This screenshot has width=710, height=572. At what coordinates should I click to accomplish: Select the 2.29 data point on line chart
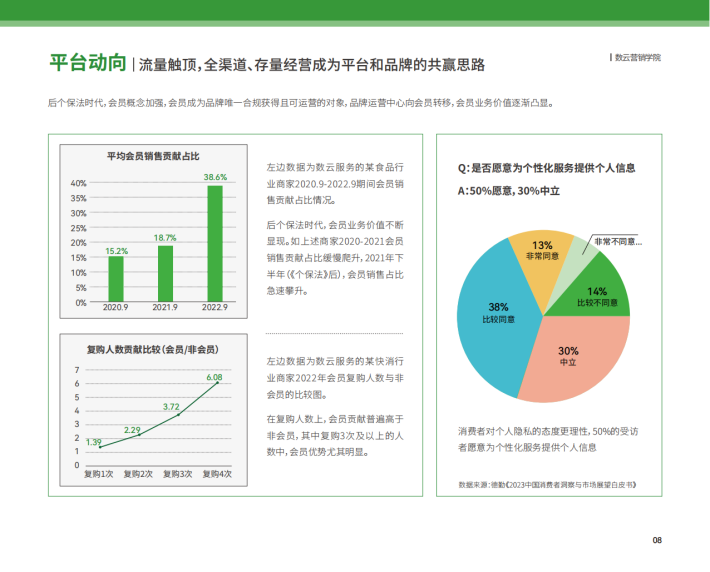139,434
